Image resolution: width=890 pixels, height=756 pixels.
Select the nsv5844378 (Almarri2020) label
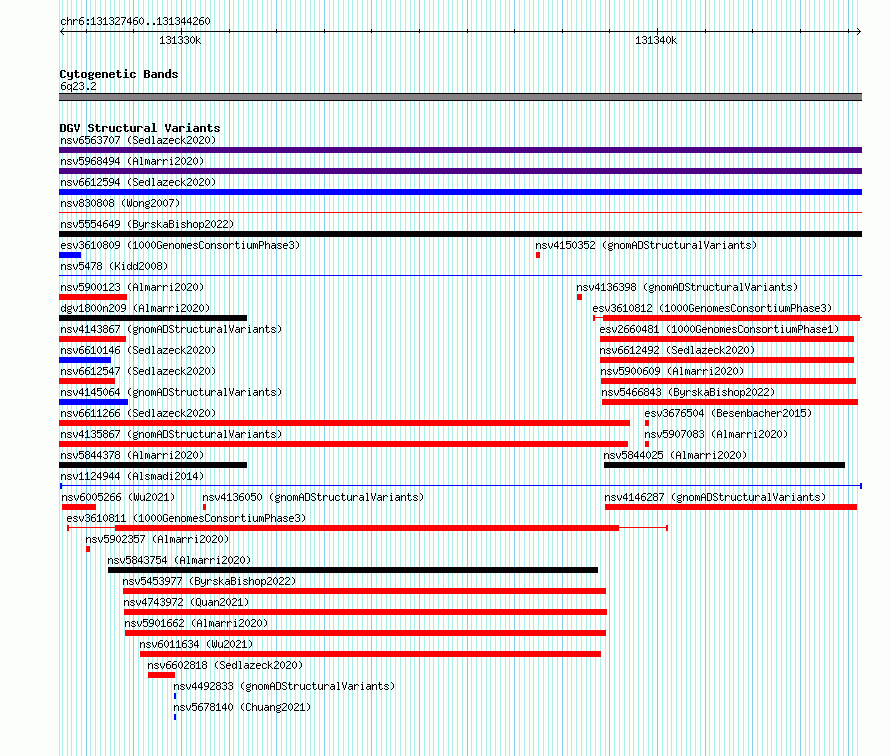(132, 455)
